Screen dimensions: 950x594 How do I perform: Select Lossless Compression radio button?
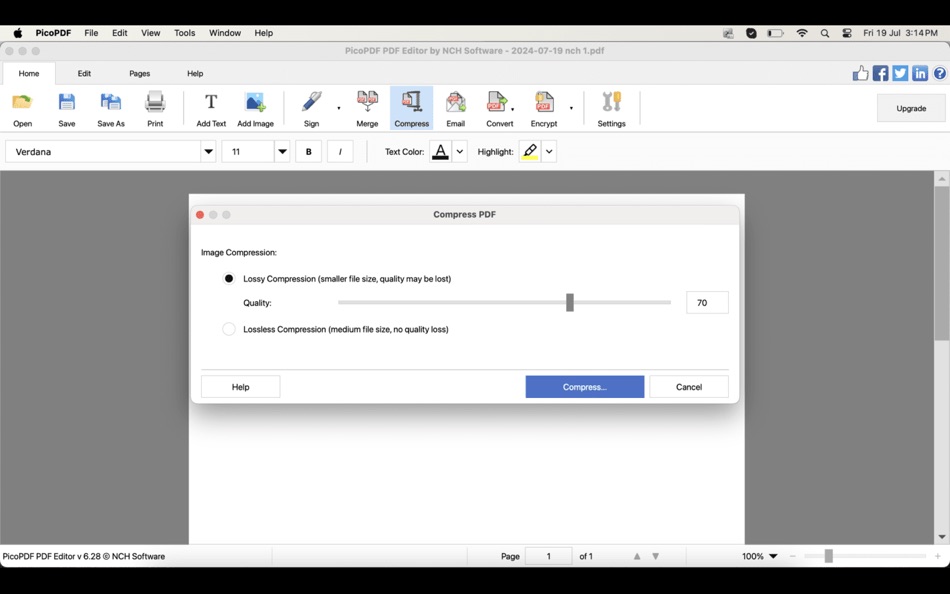click(228, 329)
